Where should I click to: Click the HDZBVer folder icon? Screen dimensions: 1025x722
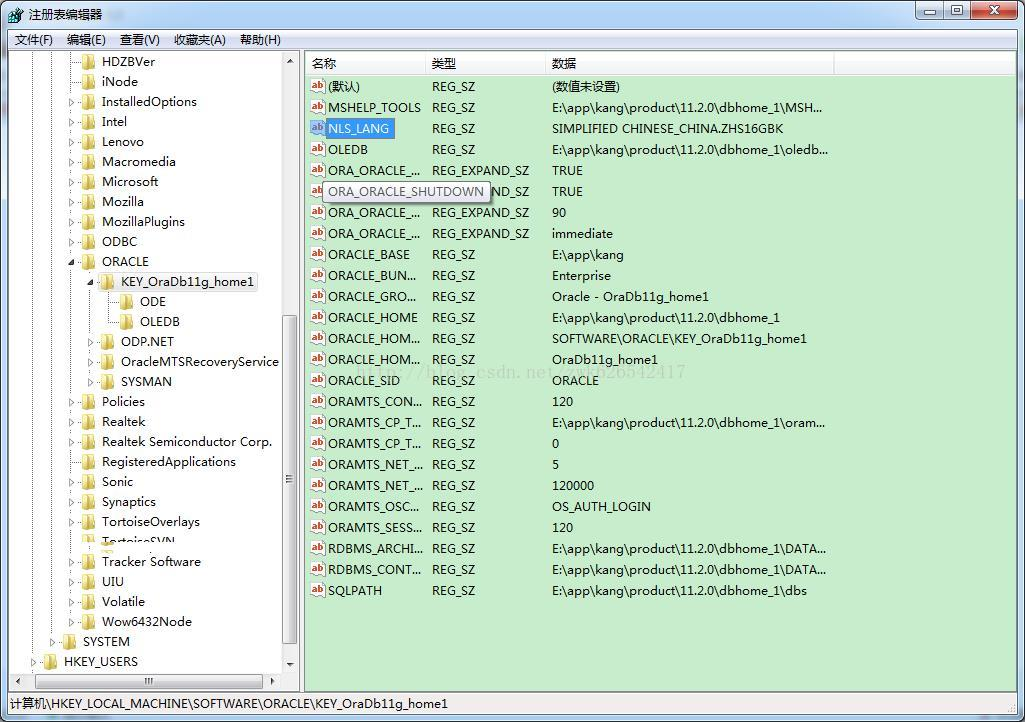pos(89,61)
